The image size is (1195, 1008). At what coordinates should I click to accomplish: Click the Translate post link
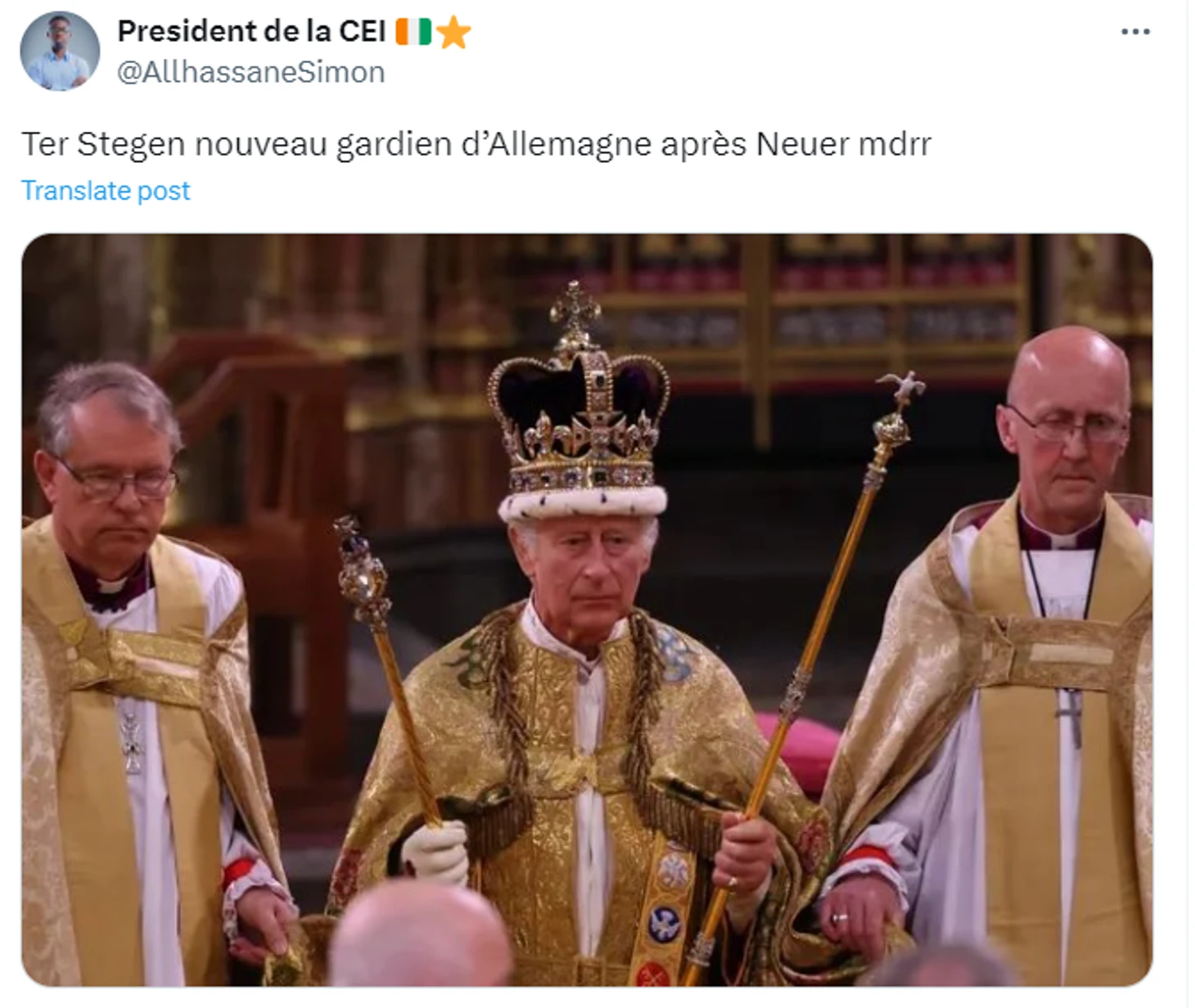point(106,190)
